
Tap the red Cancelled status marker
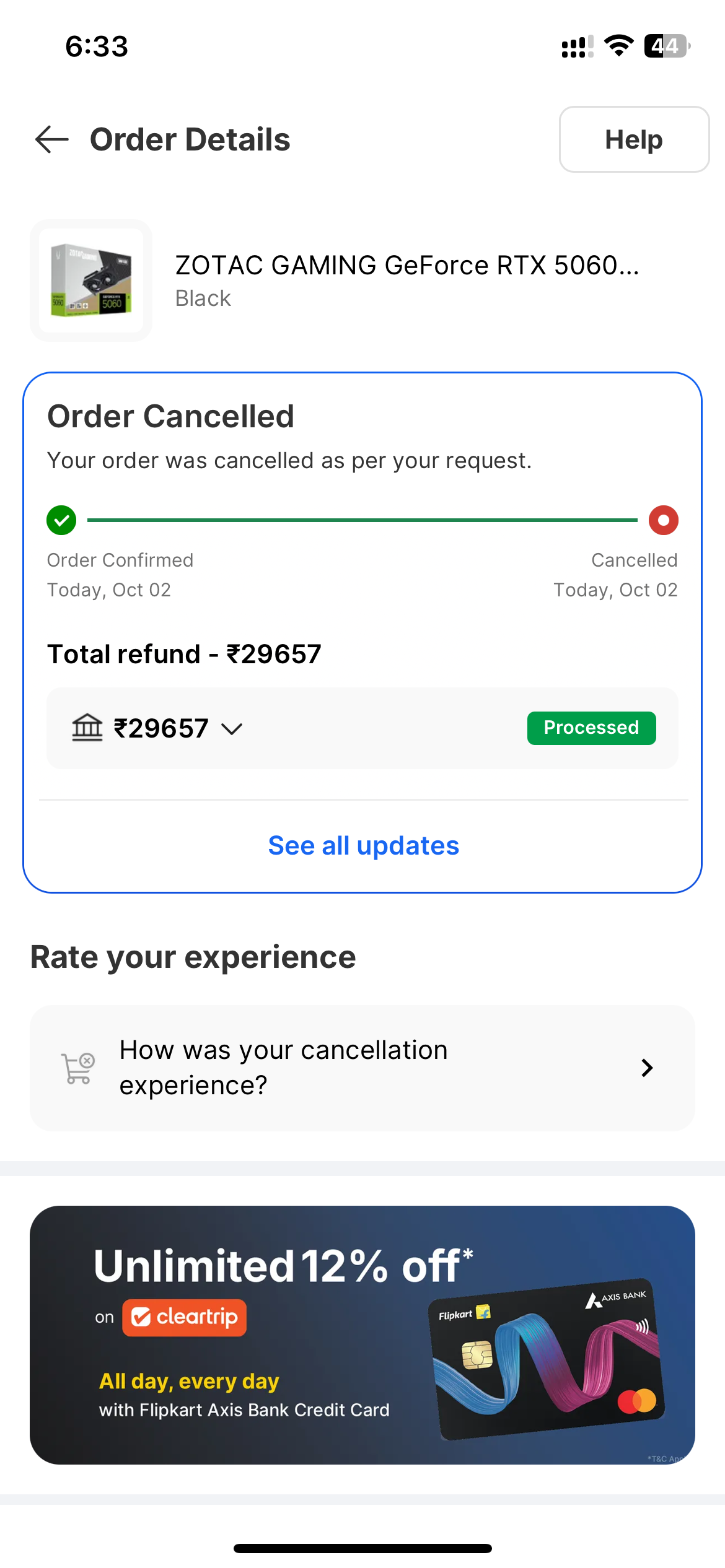coord(663,520)
